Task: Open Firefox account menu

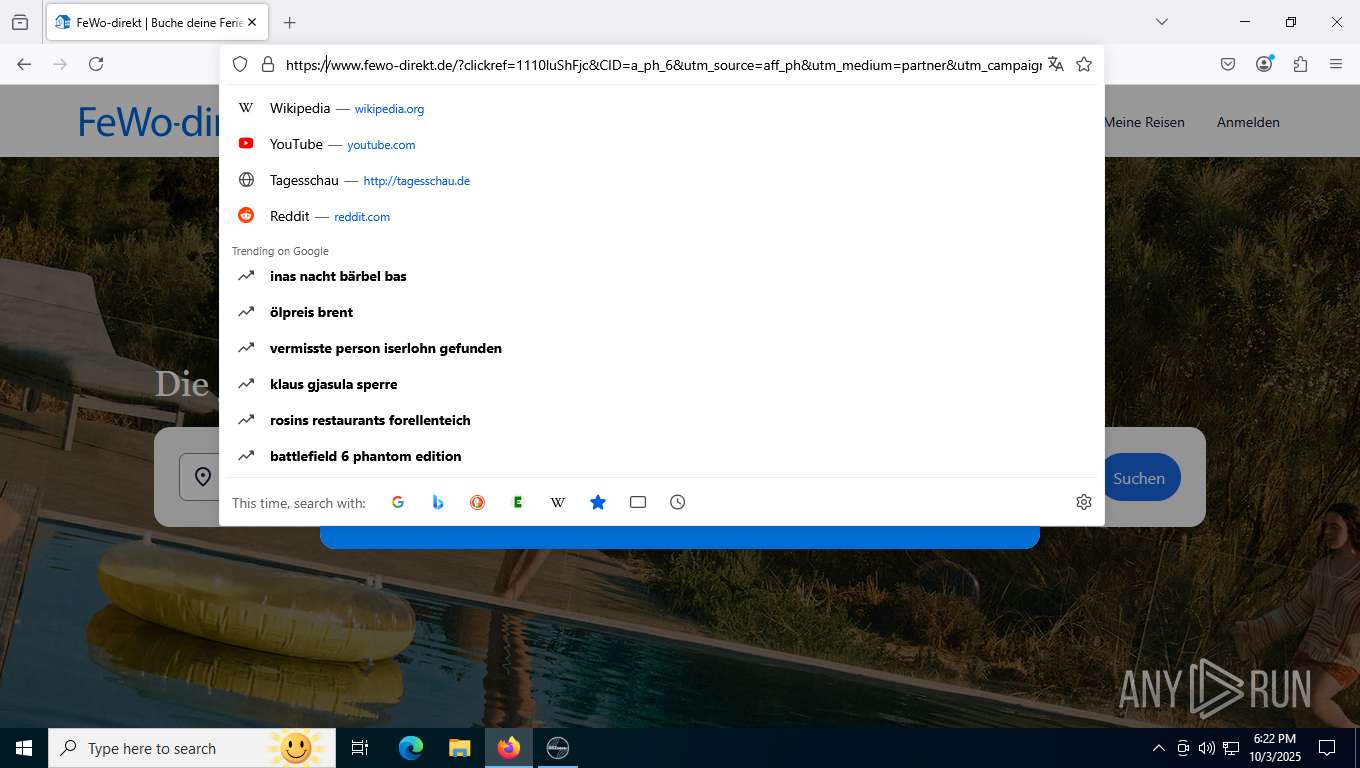Action: point(1265,64)
